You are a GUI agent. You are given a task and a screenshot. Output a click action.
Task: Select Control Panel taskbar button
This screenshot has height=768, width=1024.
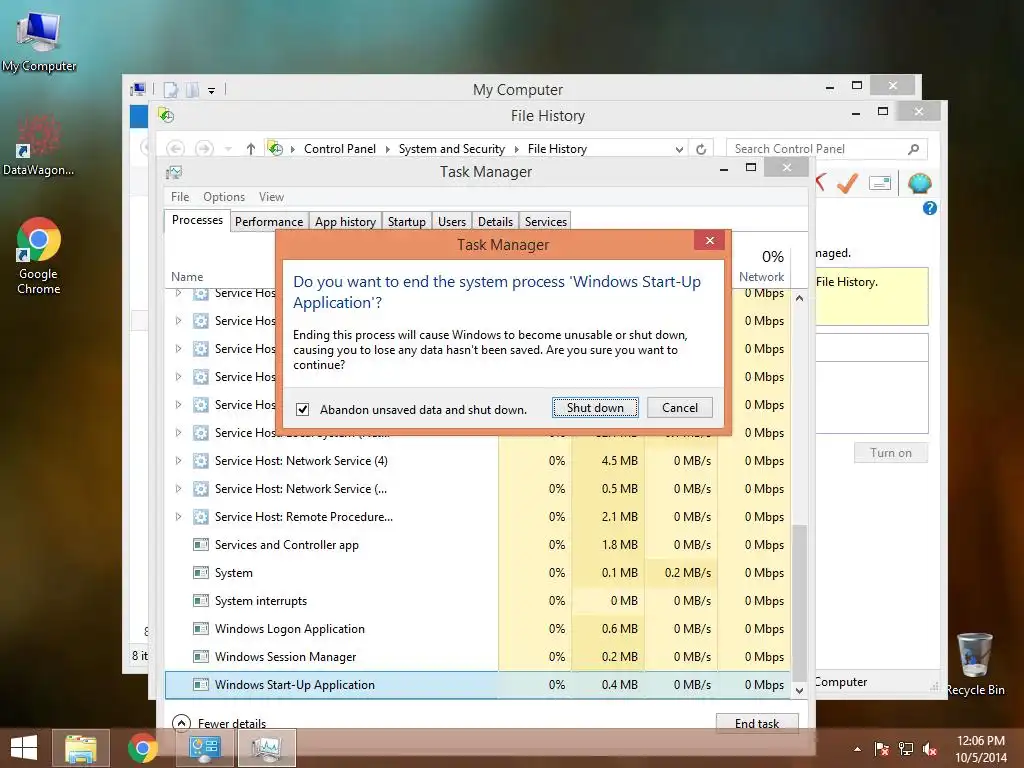coord(205,748)
